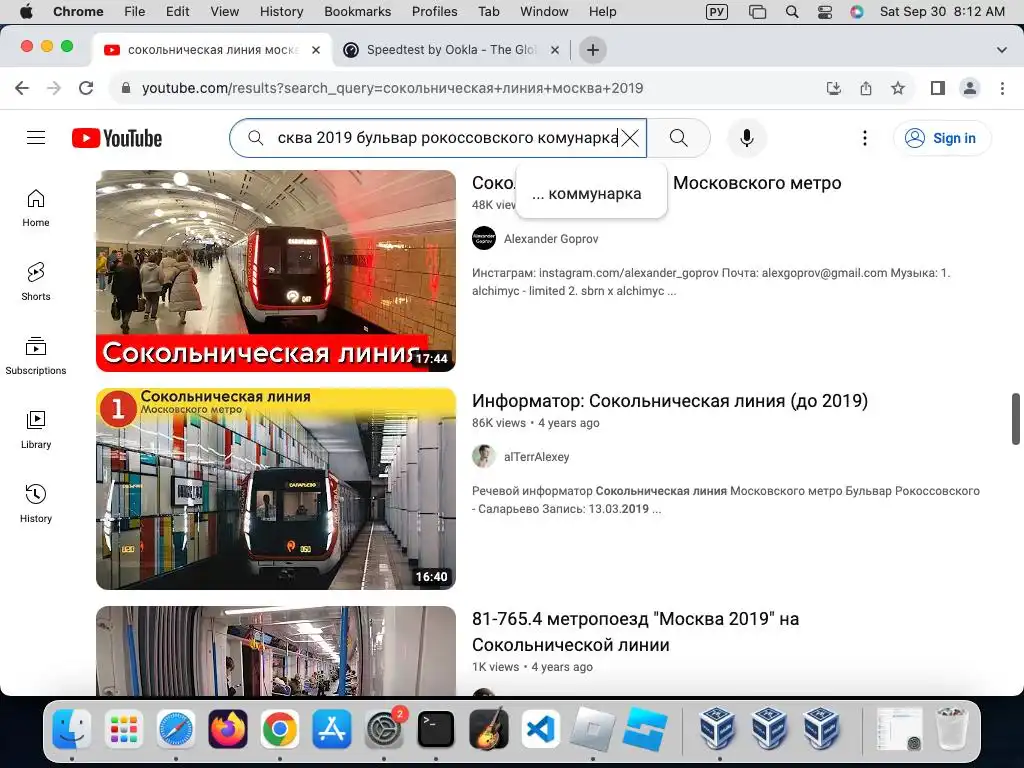Open YouTube settings three-dot menu
1024x768 pixels.
[865, 138]
